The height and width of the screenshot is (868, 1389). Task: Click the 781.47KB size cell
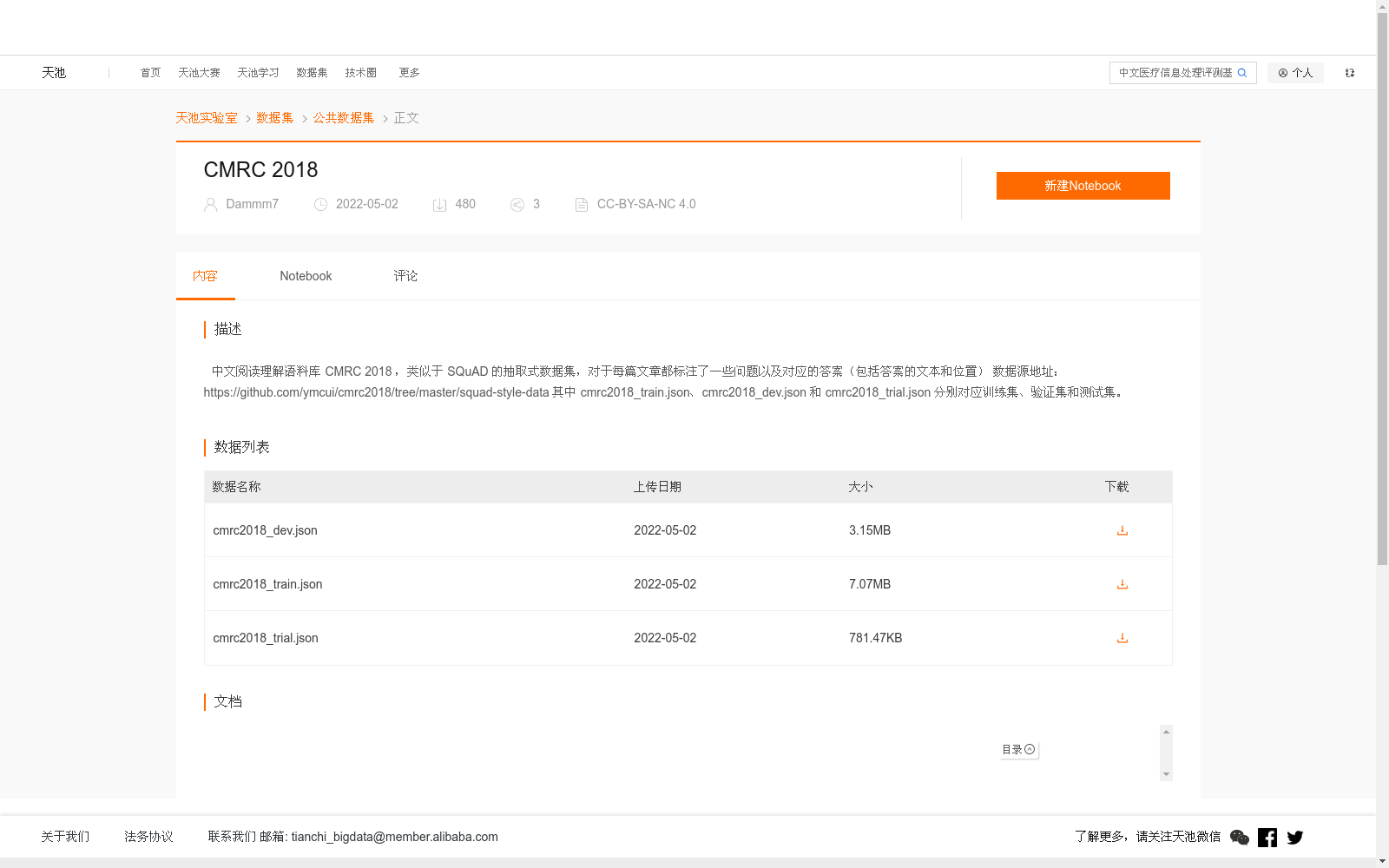pyautogui.click(x=875, y=638)
